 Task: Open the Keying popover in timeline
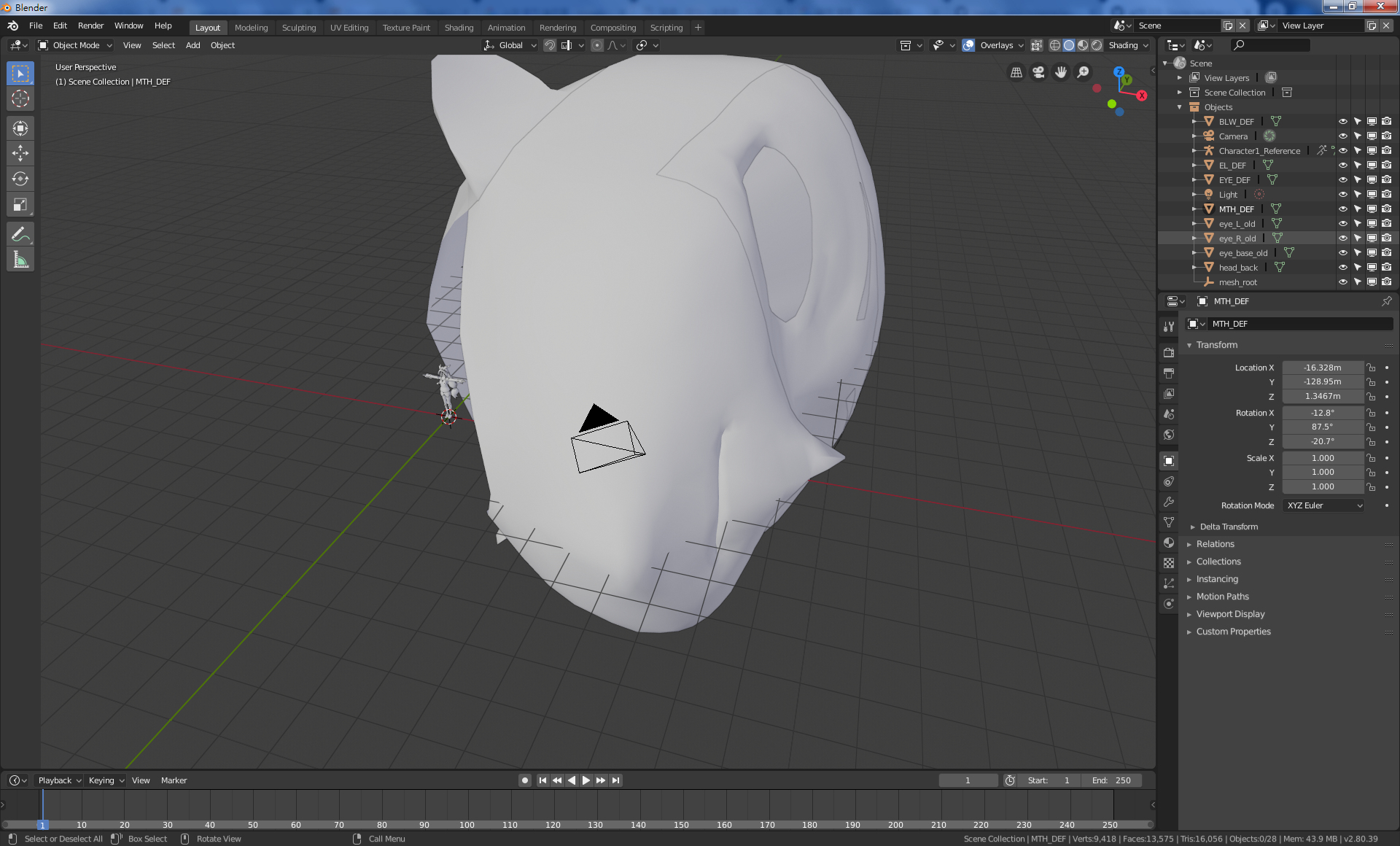106,780
